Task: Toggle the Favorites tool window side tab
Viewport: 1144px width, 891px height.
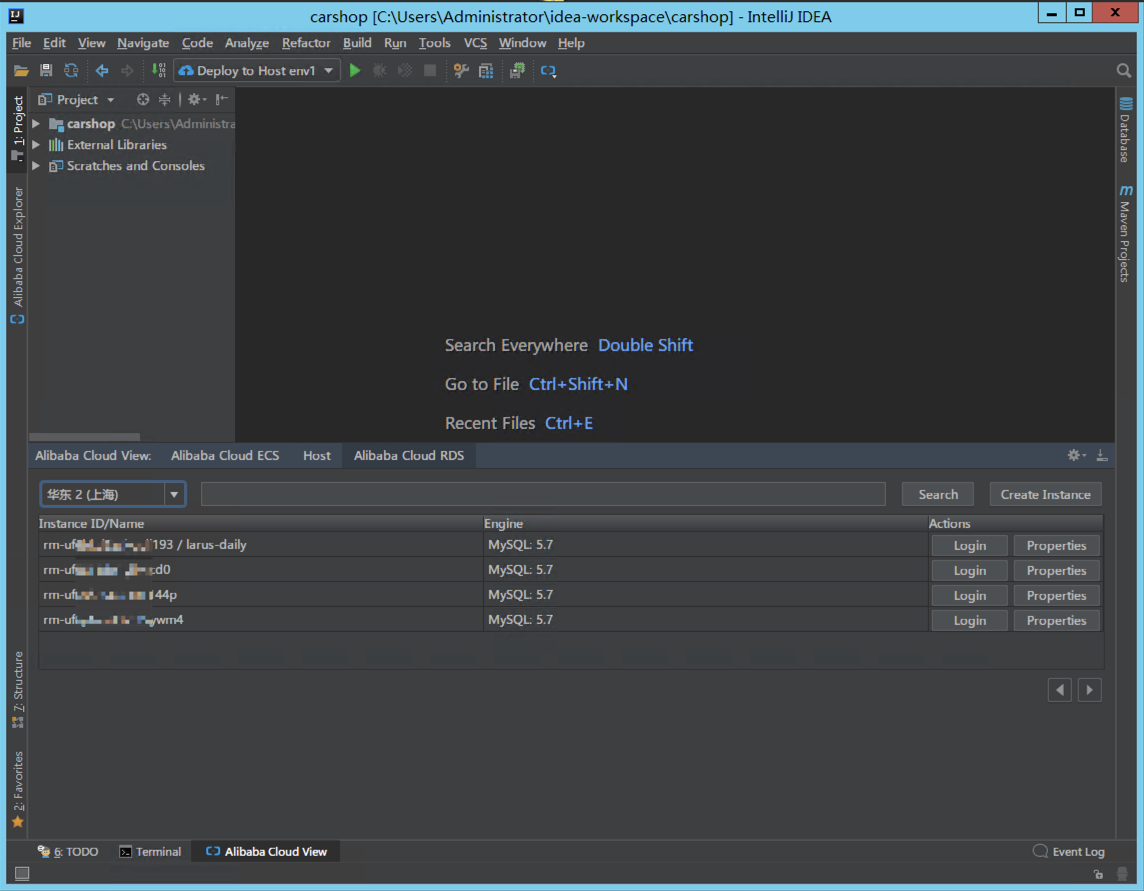Action: [x=18, y=790]
